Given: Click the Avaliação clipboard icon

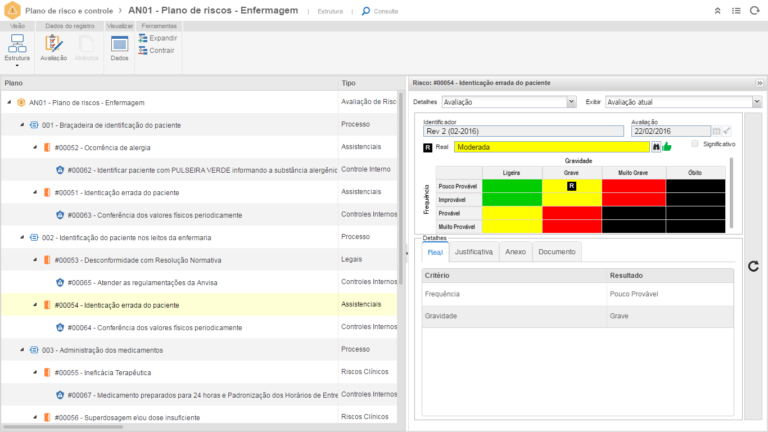Looking at the screenshot, I should click(53, 46).
